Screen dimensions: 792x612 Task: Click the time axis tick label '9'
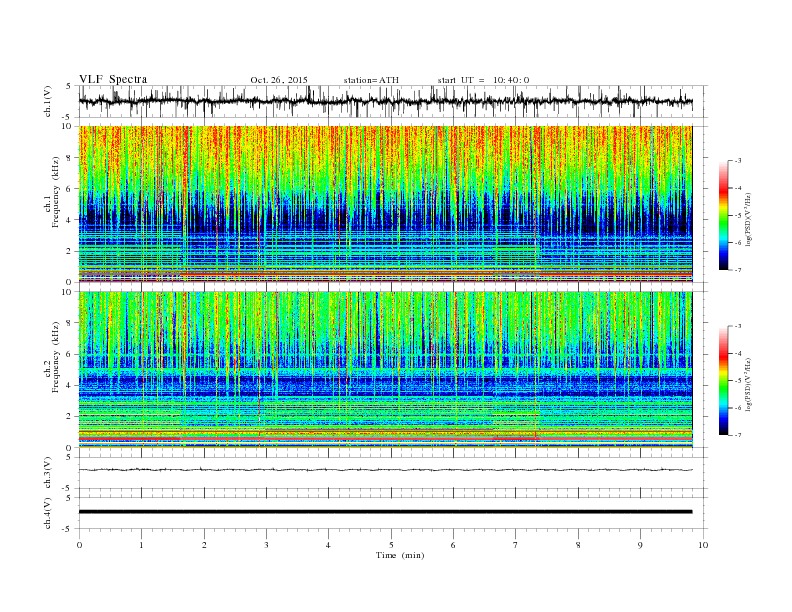click(x=640, y=545)
